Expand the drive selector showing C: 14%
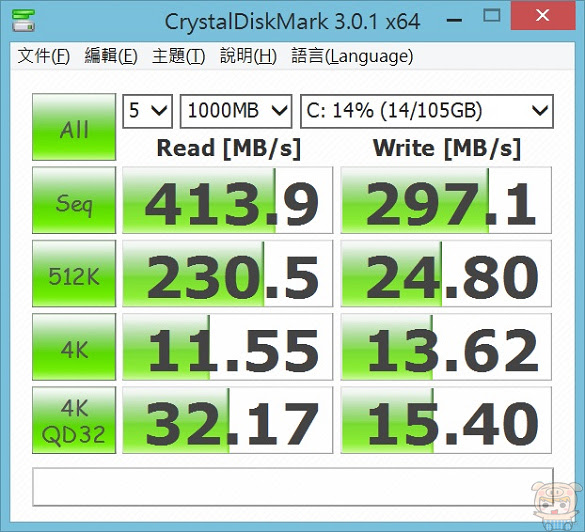The height and width of the screenshot is (532, 585). pyautogui.click(x=427, y=111)
